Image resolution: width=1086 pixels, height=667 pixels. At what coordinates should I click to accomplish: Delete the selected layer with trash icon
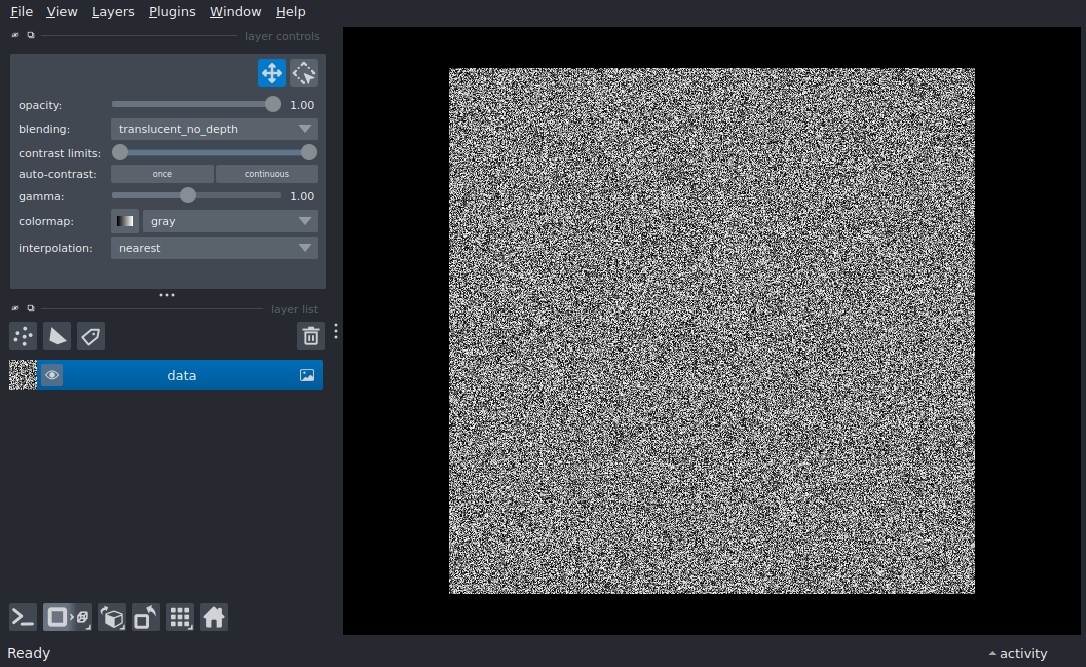311,336
